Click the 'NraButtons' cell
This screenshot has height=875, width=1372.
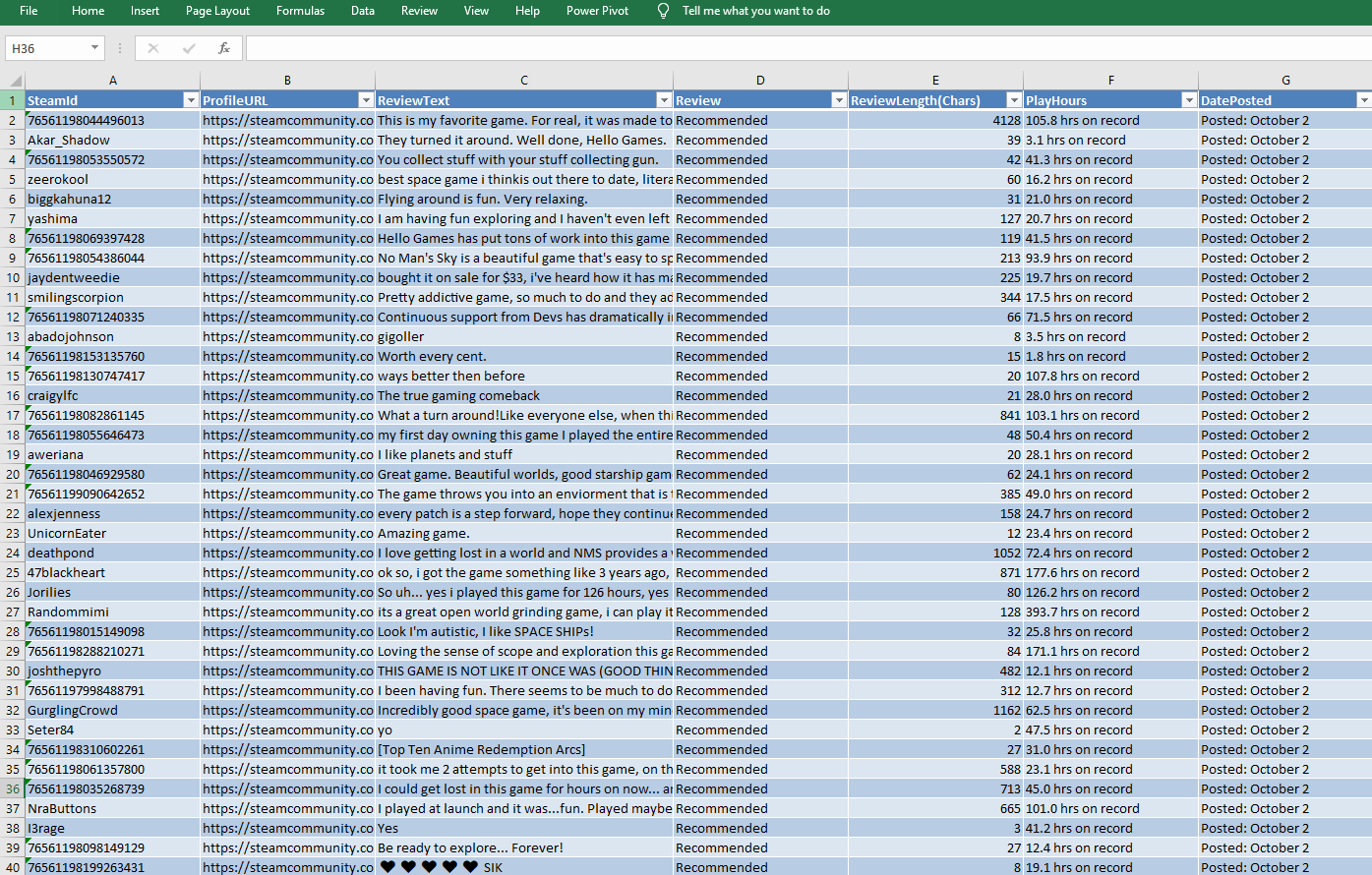(x=113, y=808)
